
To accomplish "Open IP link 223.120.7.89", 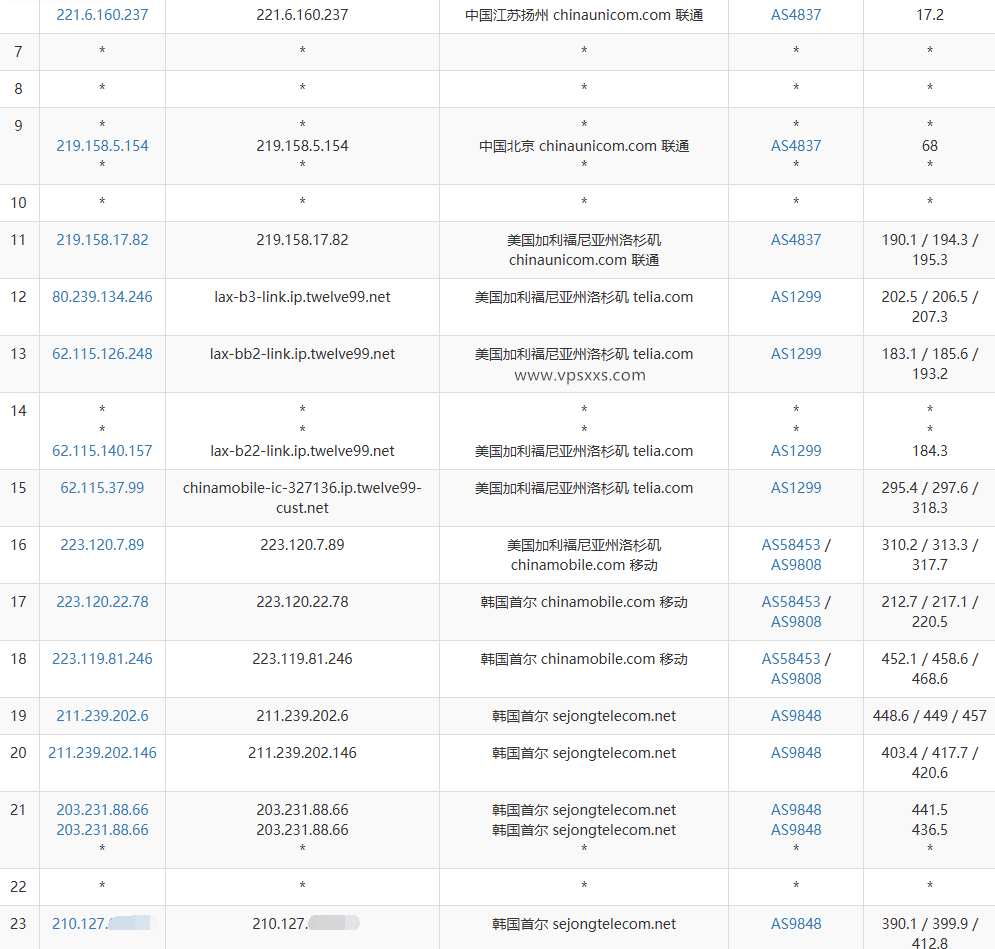I will [102, 545].
